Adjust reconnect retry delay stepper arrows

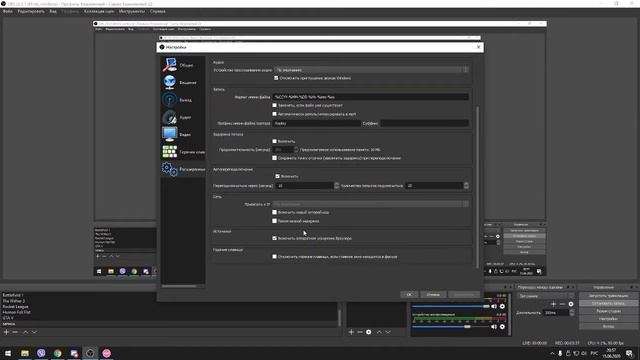pos(336,186)
